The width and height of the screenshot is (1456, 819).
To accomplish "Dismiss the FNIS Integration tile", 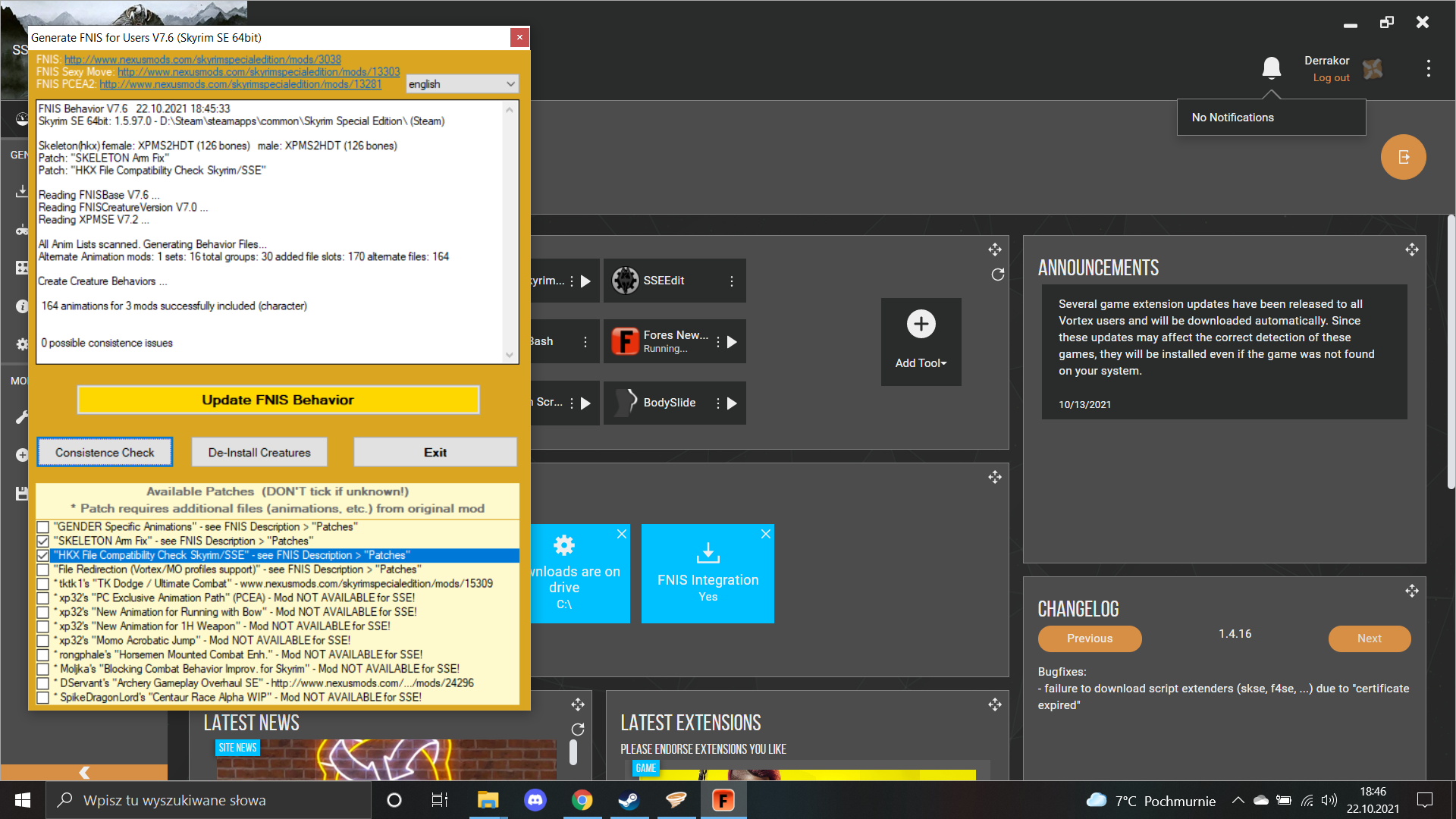I will point(766,534).
